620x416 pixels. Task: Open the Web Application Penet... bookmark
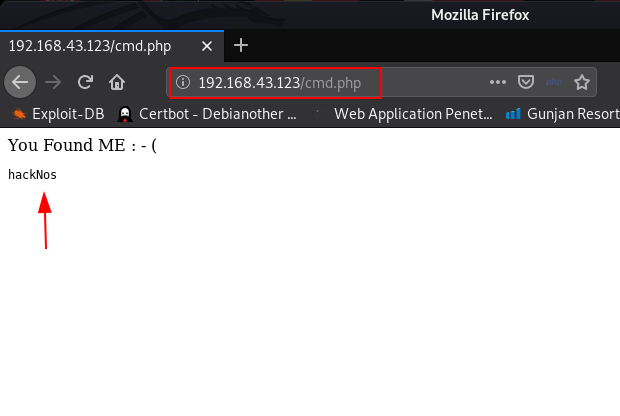[x=403, y=114]
